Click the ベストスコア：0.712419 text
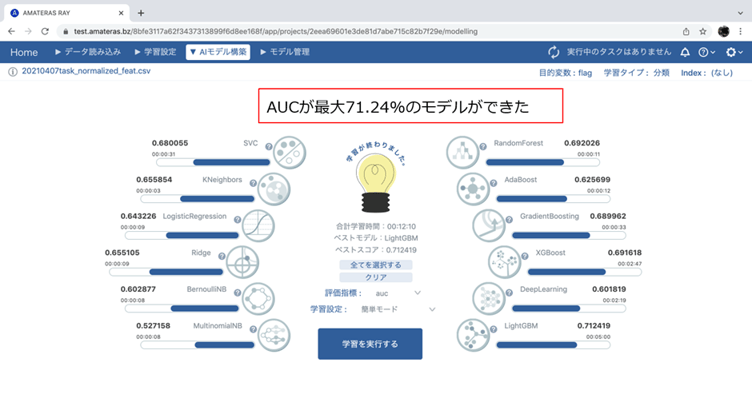 tap(376, 250)
